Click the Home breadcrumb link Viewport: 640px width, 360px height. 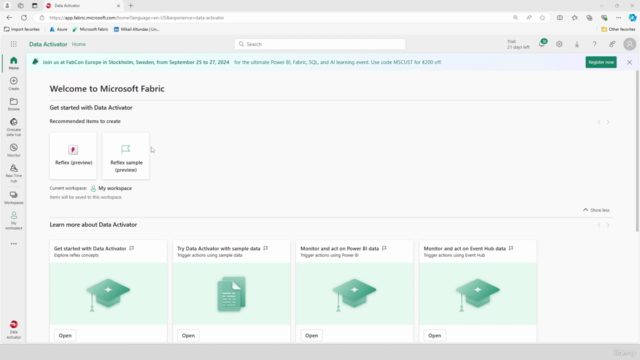[79, 44]
